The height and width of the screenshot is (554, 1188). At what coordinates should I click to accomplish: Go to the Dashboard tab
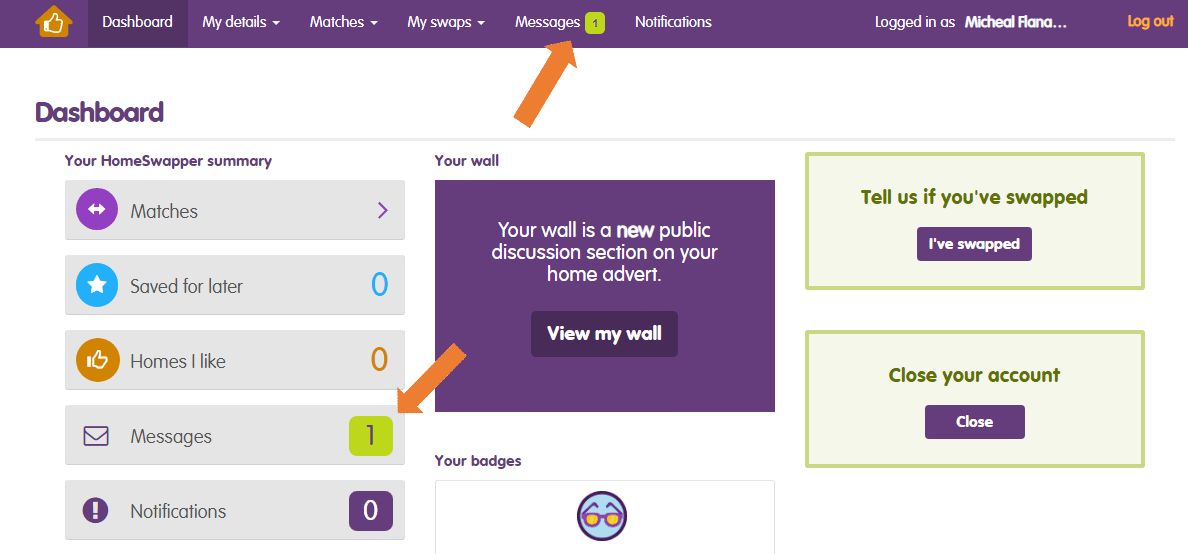click(137, 22)
